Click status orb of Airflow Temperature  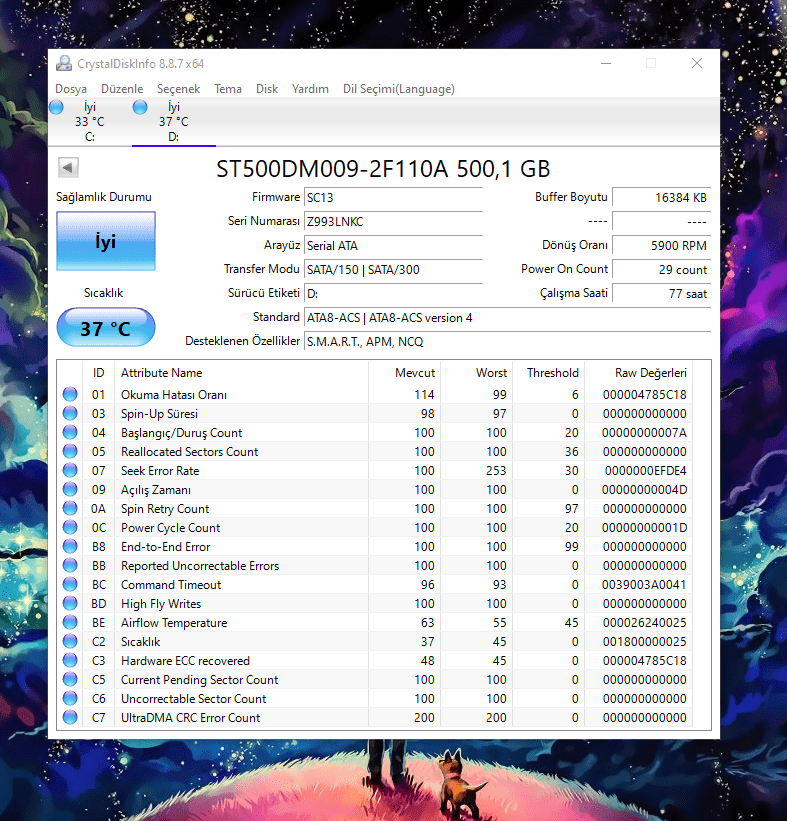(70, 623)
